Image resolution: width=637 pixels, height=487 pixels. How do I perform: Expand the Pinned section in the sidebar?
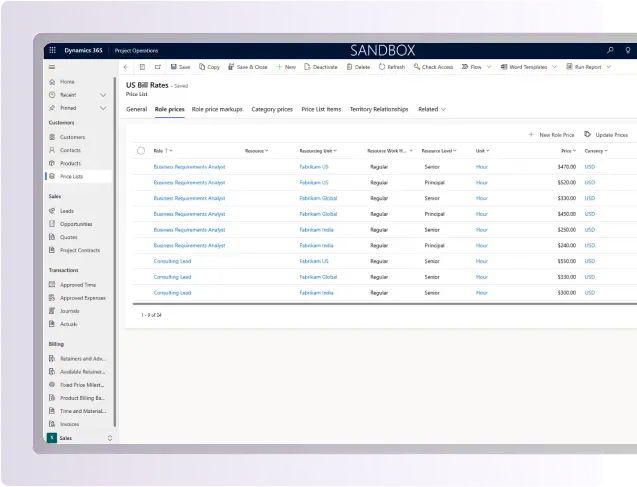pos(103,107)
